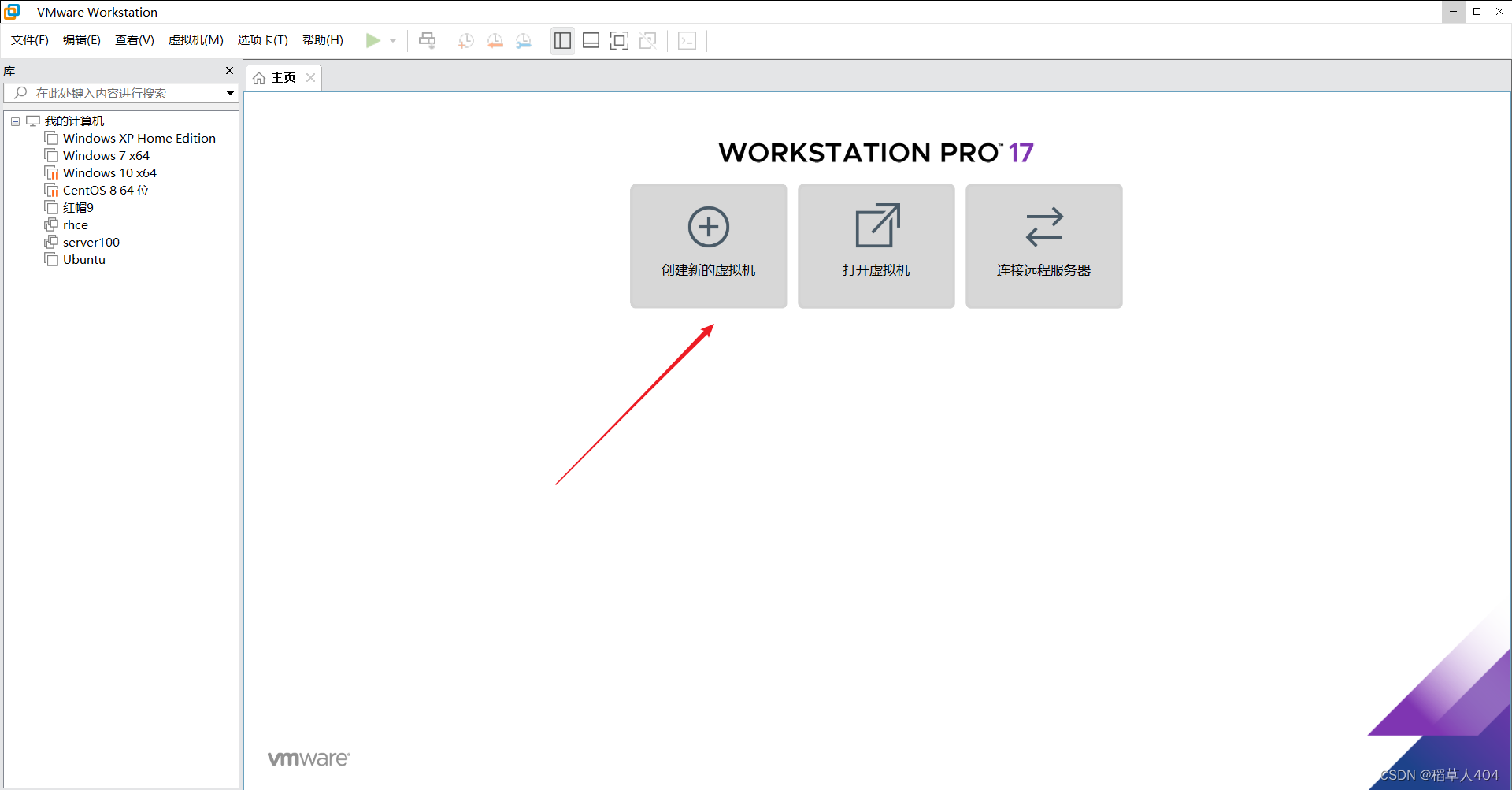Select the Windows 7 x64 VM
This screenshot has height=790, width=1512.
[106, 156]
